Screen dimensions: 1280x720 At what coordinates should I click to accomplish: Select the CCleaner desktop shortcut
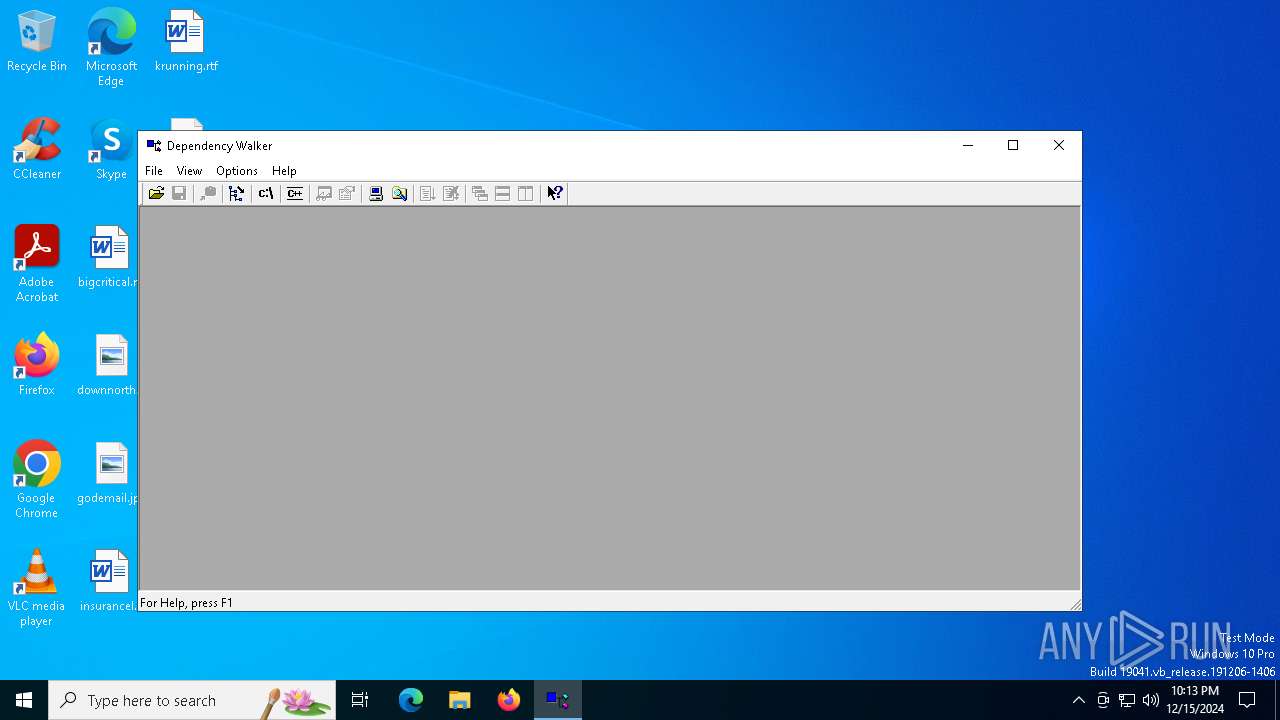pos(37,149)
